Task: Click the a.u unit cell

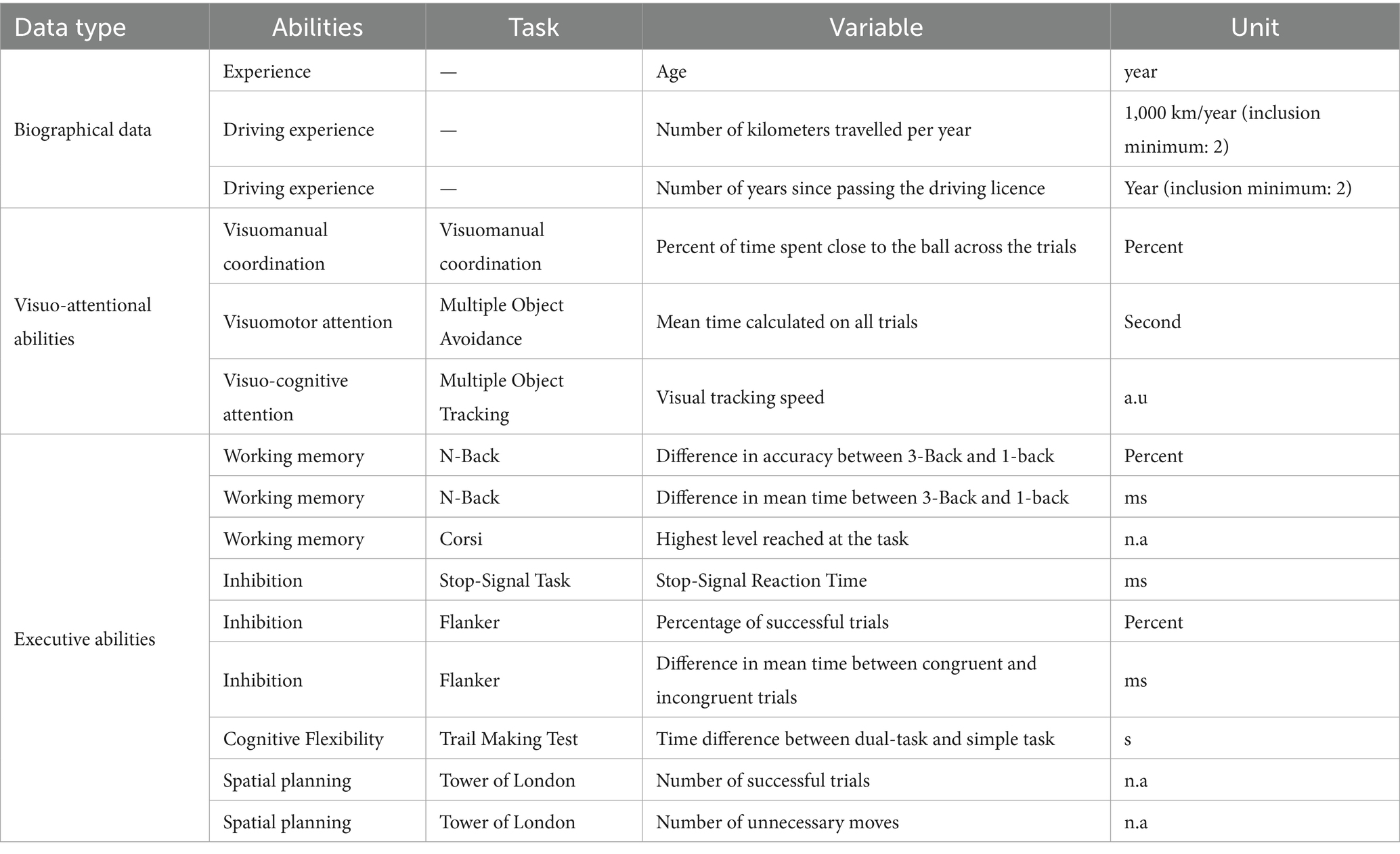Action: coord(1135,397)
